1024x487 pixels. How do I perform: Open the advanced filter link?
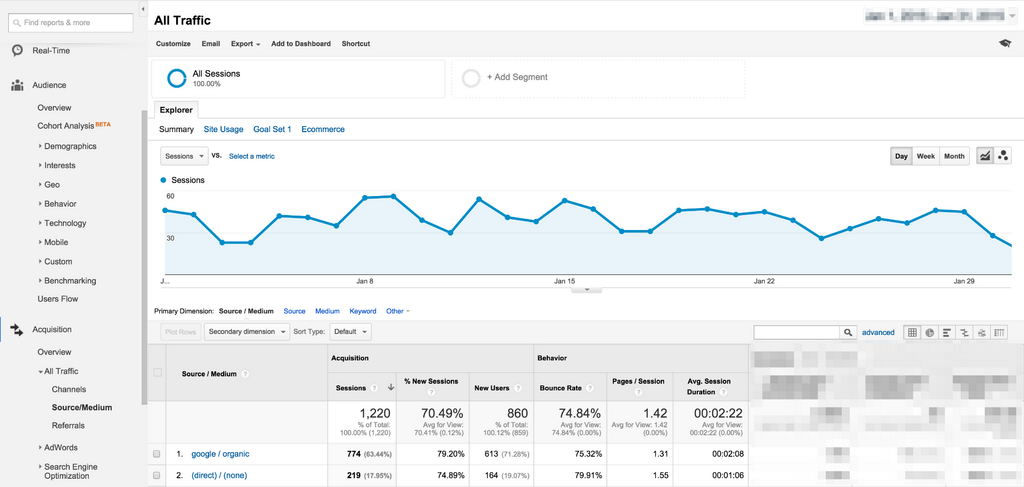(878, 332)
